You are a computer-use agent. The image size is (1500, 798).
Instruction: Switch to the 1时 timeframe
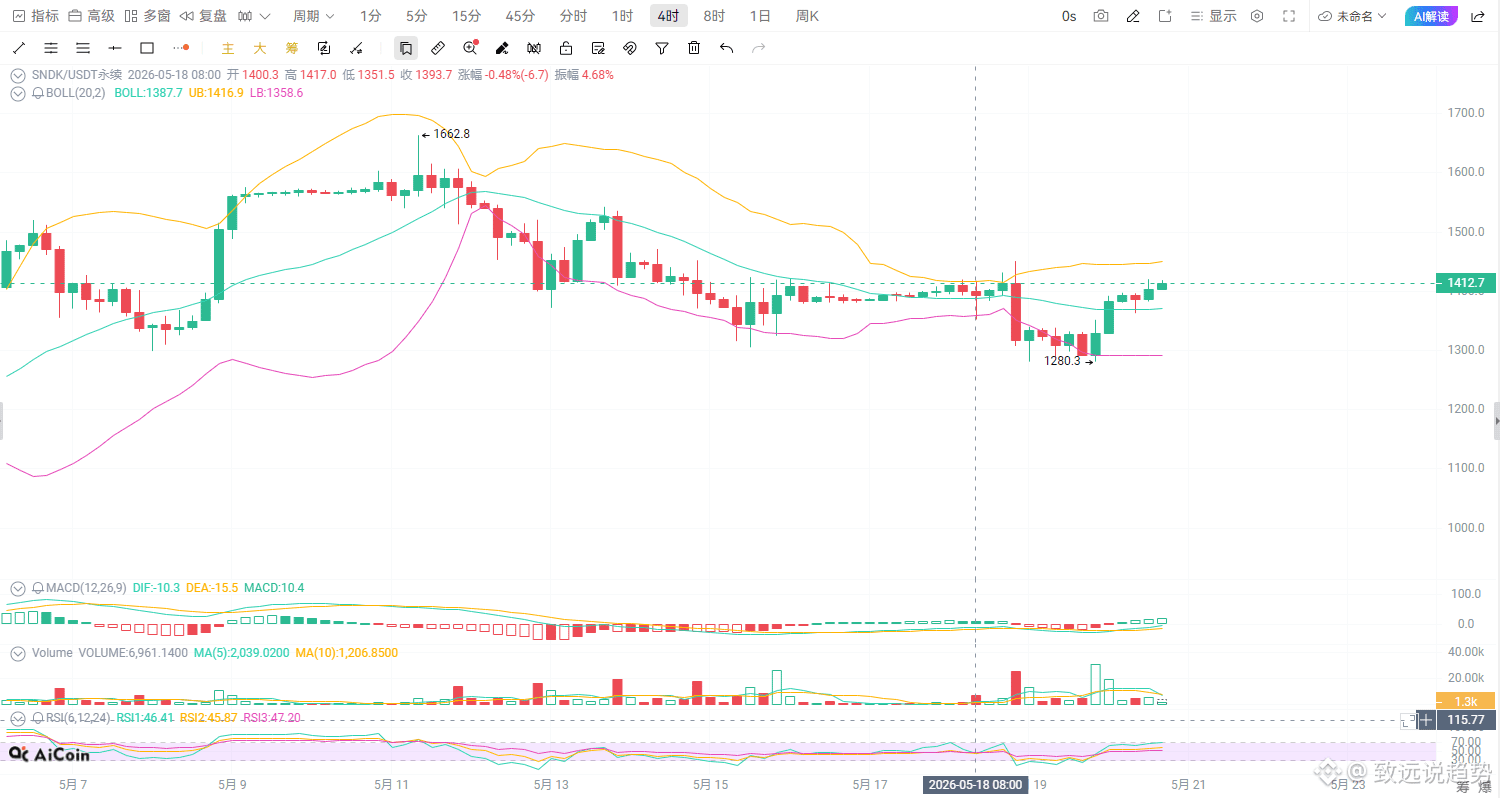(622, 16)
